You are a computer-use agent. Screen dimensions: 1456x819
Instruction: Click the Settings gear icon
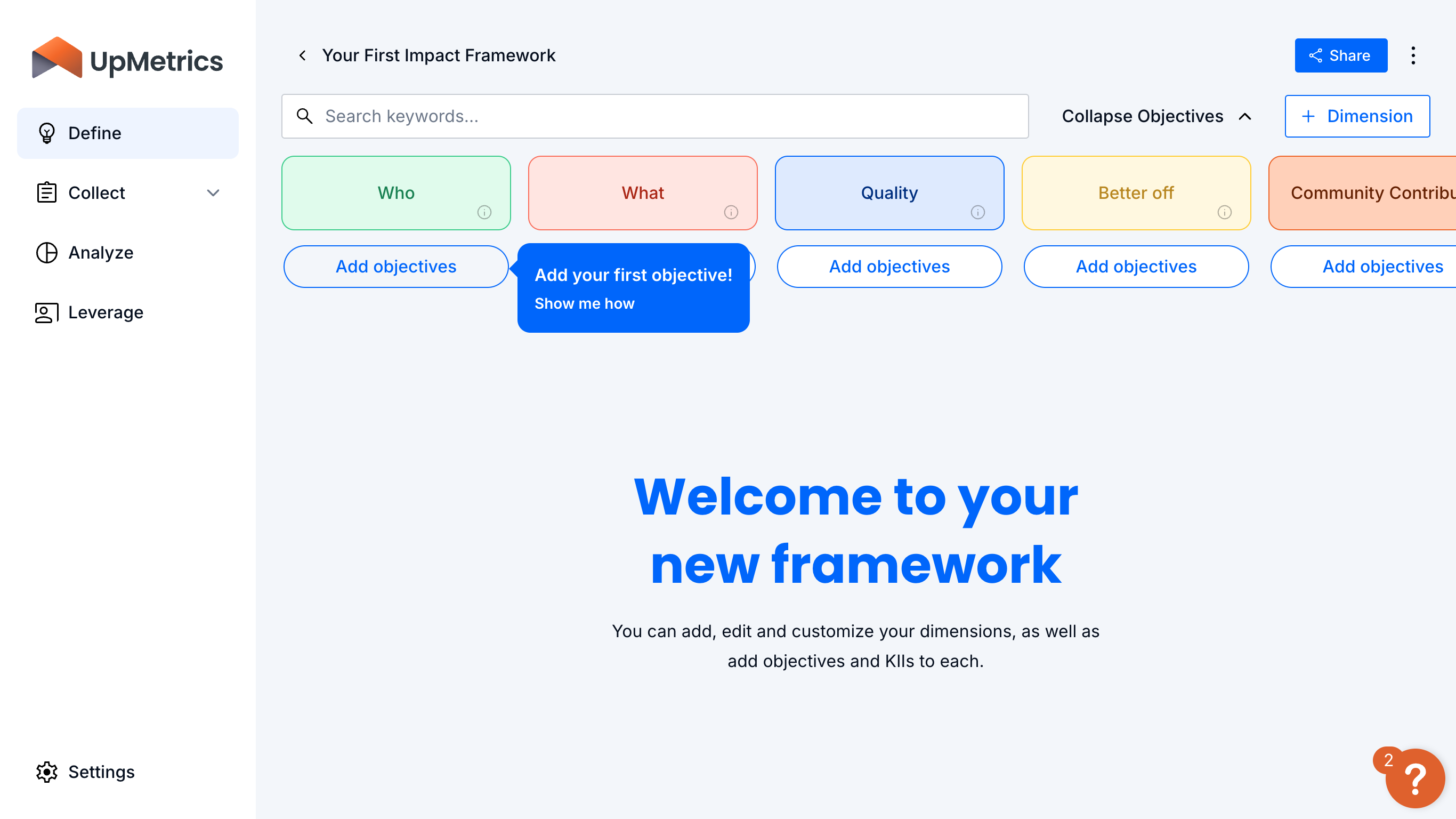[46, 772]
